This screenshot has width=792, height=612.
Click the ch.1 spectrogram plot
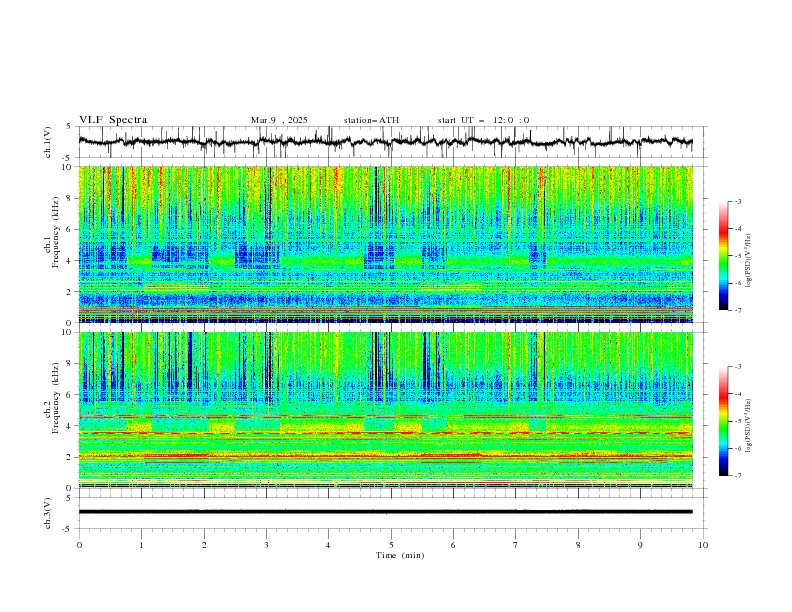(x=386, y=244)
